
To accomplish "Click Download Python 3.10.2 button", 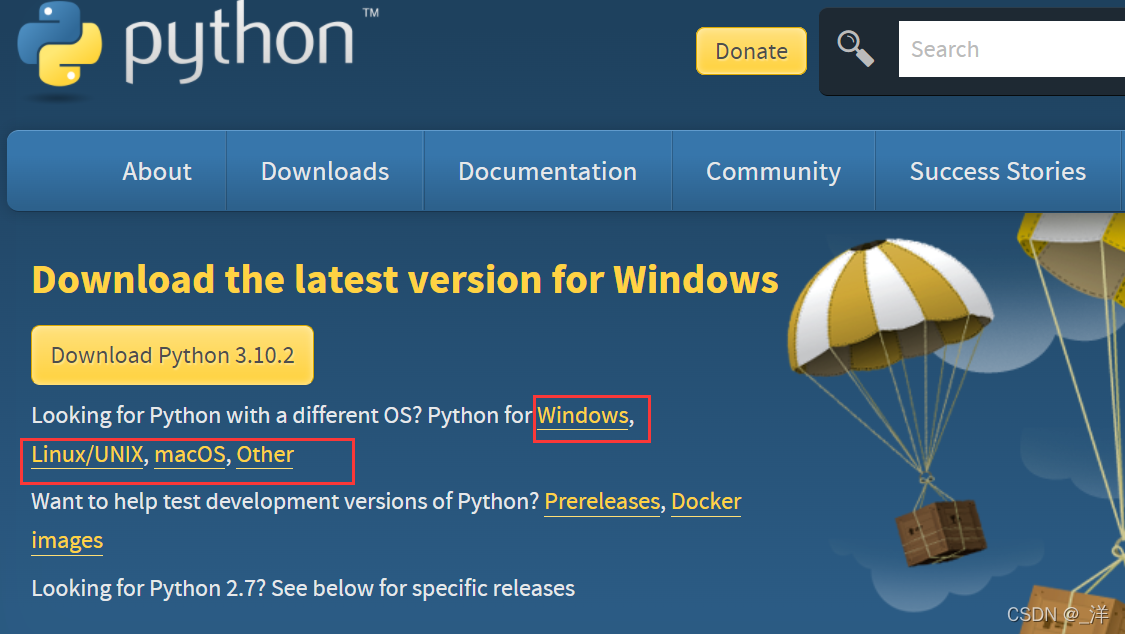I will (x=172, y=355).
